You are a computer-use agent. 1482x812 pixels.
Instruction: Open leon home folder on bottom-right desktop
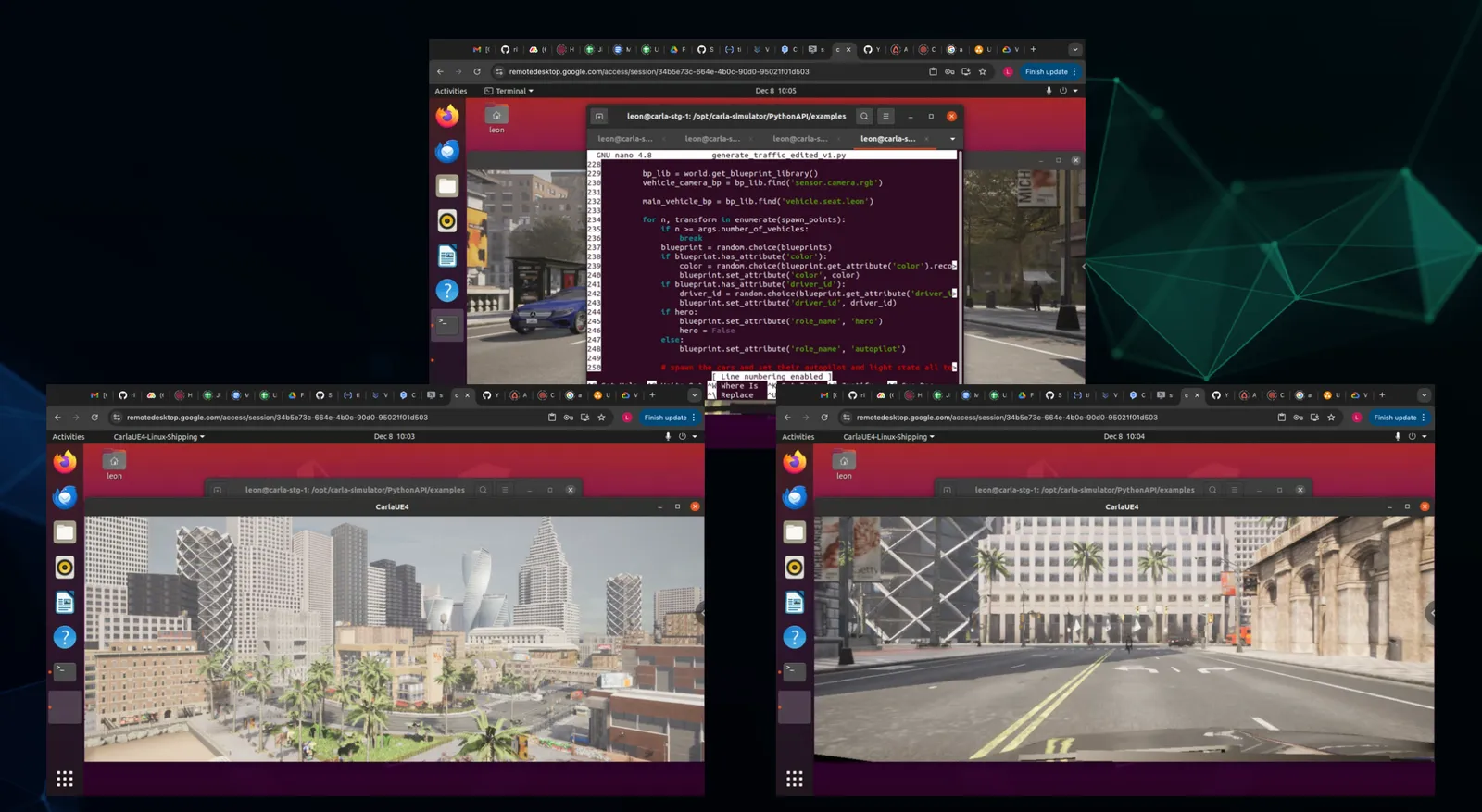point(844,466)
